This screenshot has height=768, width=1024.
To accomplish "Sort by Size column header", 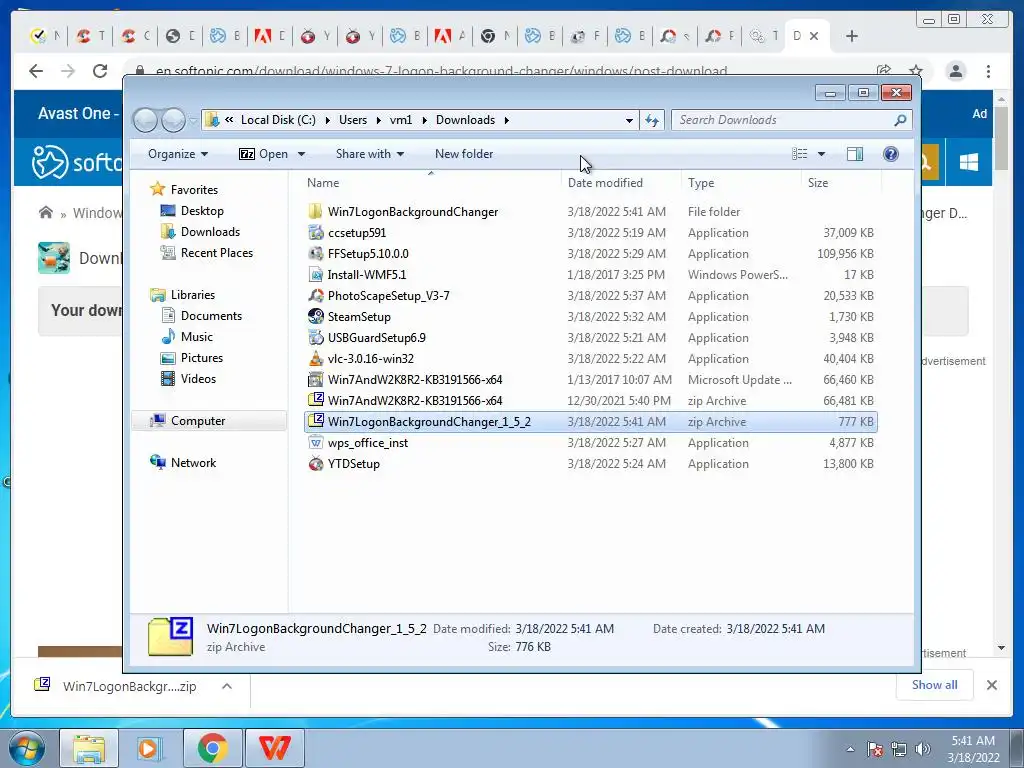I will click(818, 183).
